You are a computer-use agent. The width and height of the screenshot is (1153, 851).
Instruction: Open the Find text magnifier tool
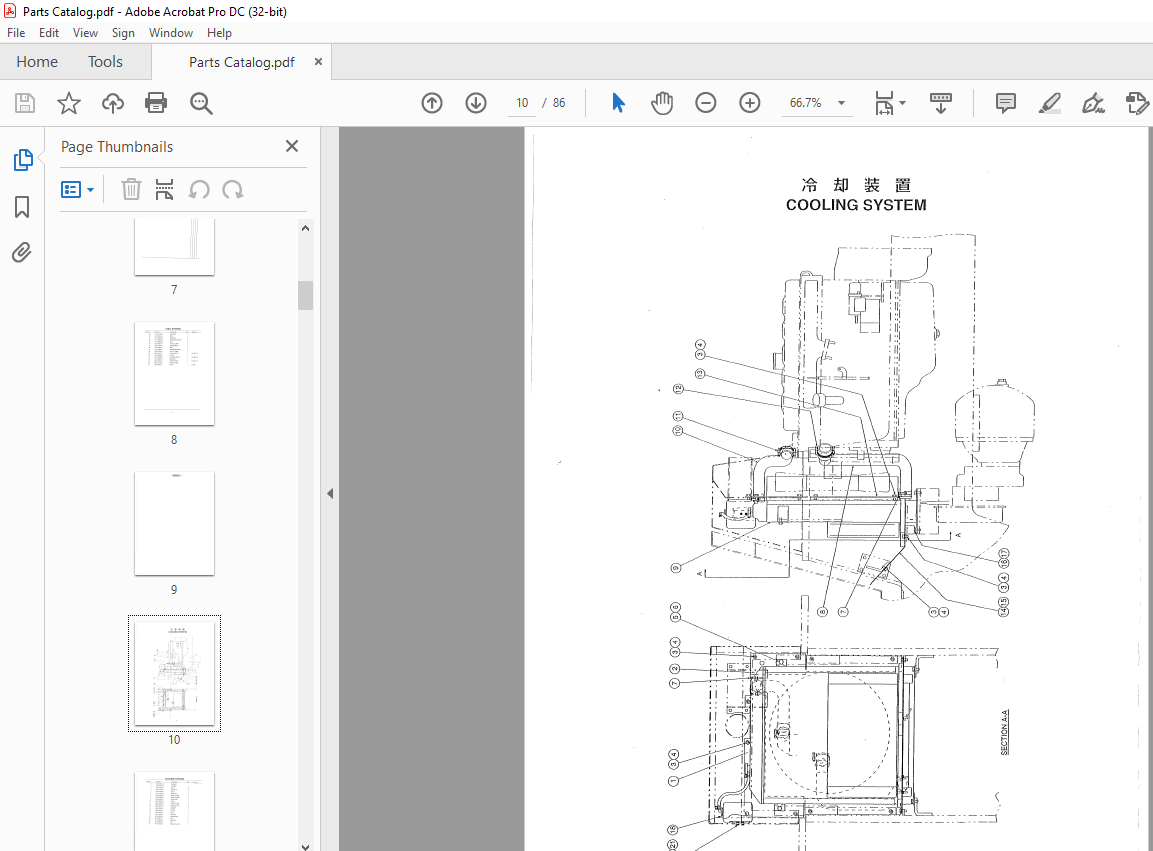click(201, 103)
